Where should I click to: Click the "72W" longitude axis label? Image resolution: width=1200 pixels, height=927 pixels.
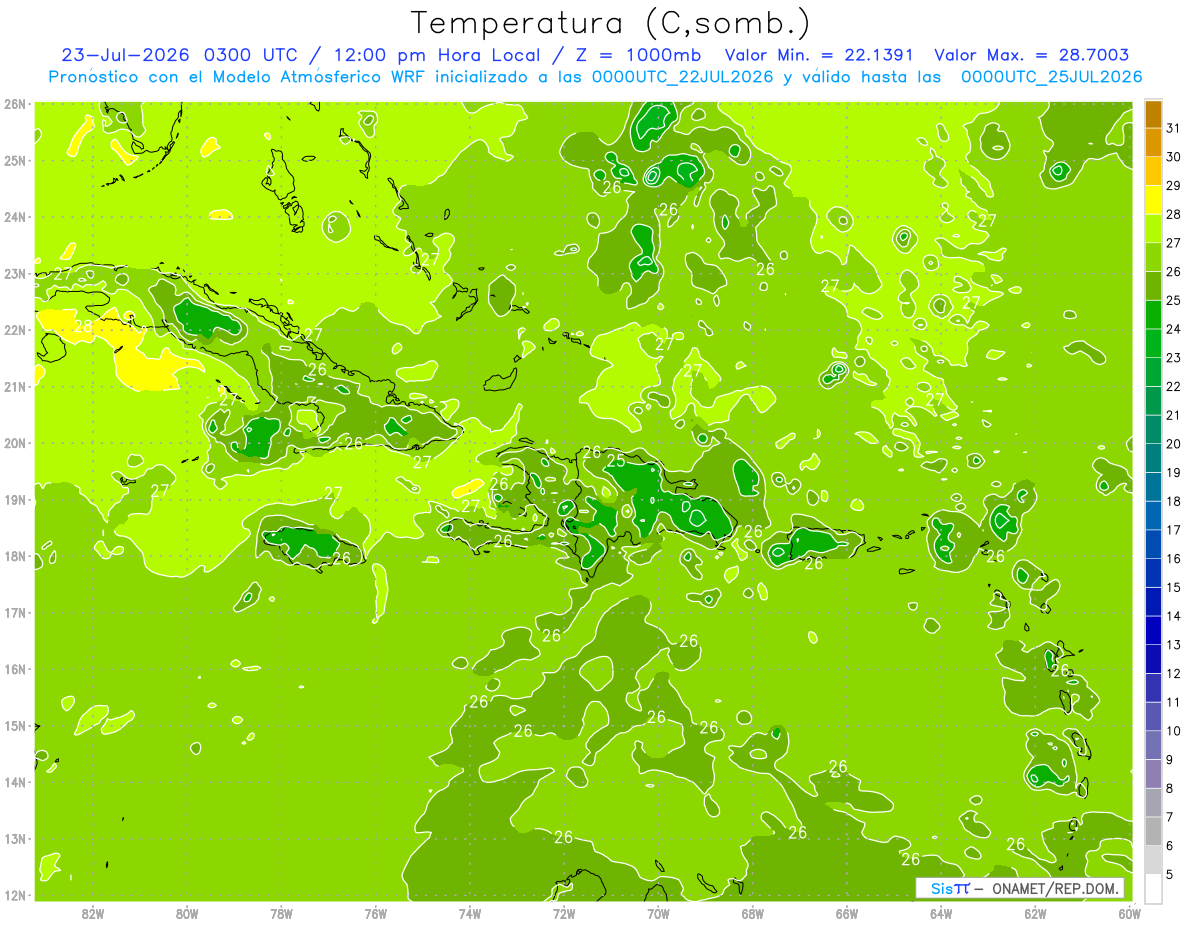tap(564, 913)
